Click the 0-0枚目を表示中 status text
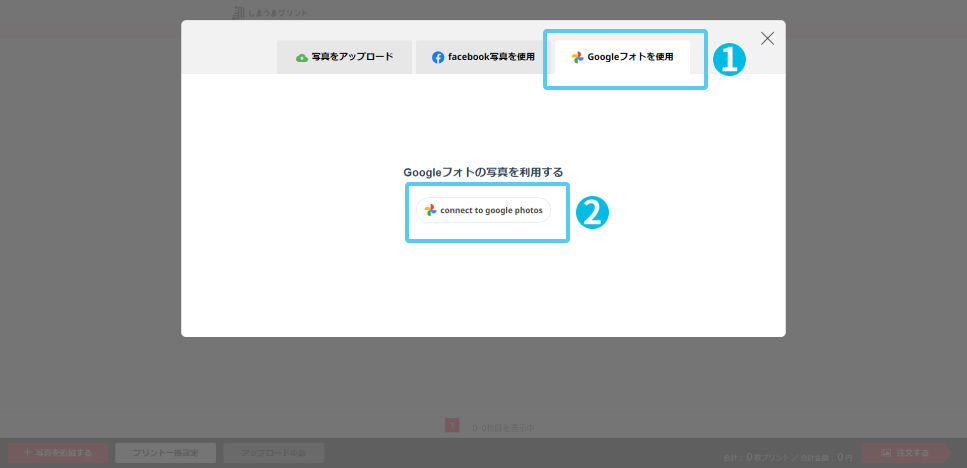The image size is (967, 468). [504, 428]
